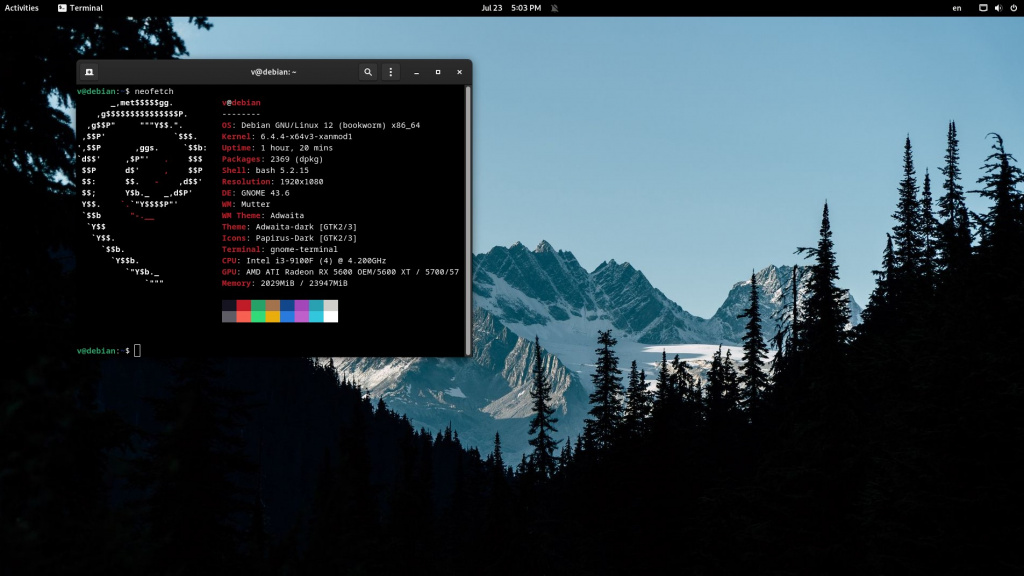Open the terminal hamburger menu

pos(390,71)
